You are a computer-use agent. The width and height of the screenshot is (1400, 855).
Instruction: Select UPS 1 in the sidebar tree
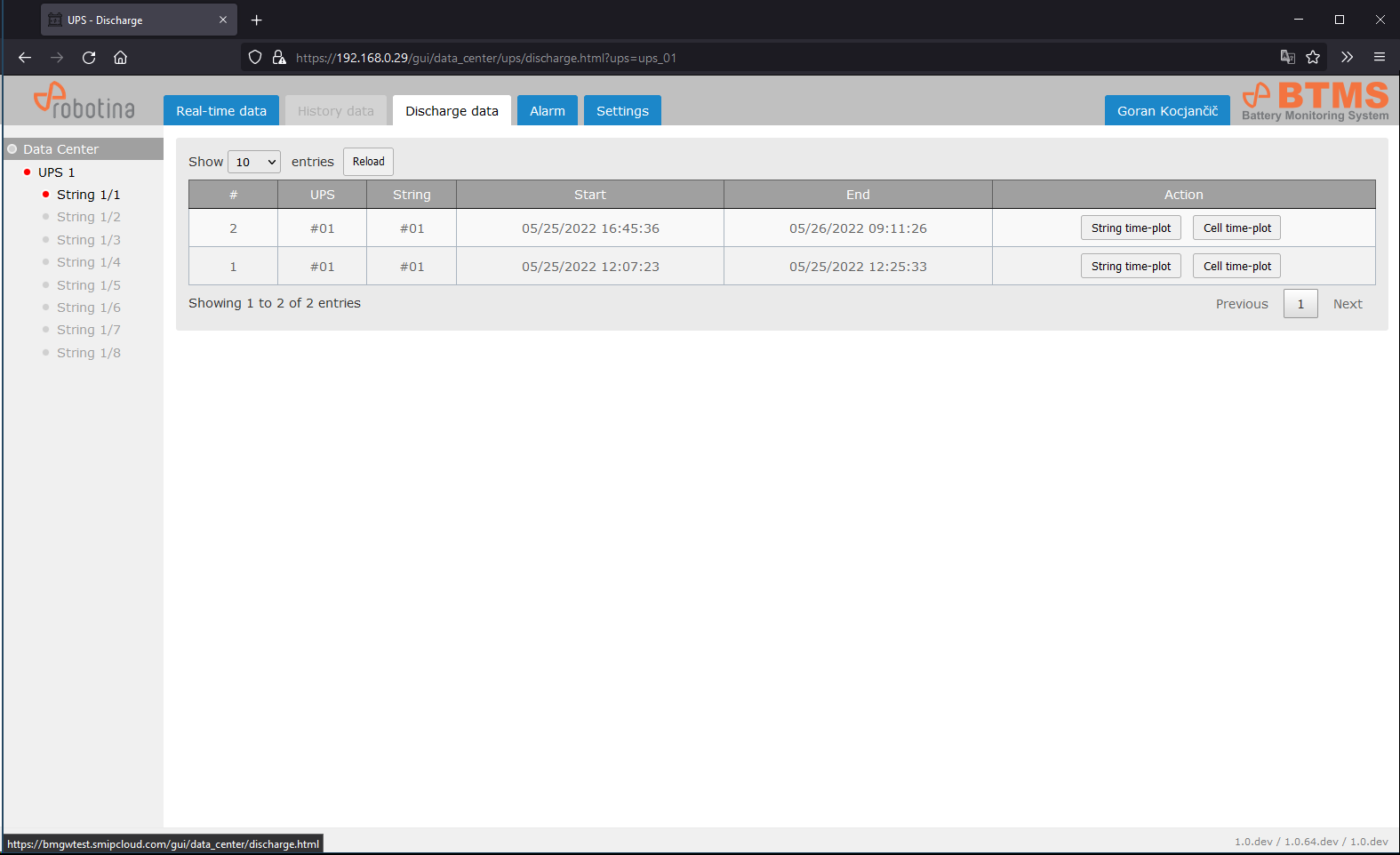point(56,172)
